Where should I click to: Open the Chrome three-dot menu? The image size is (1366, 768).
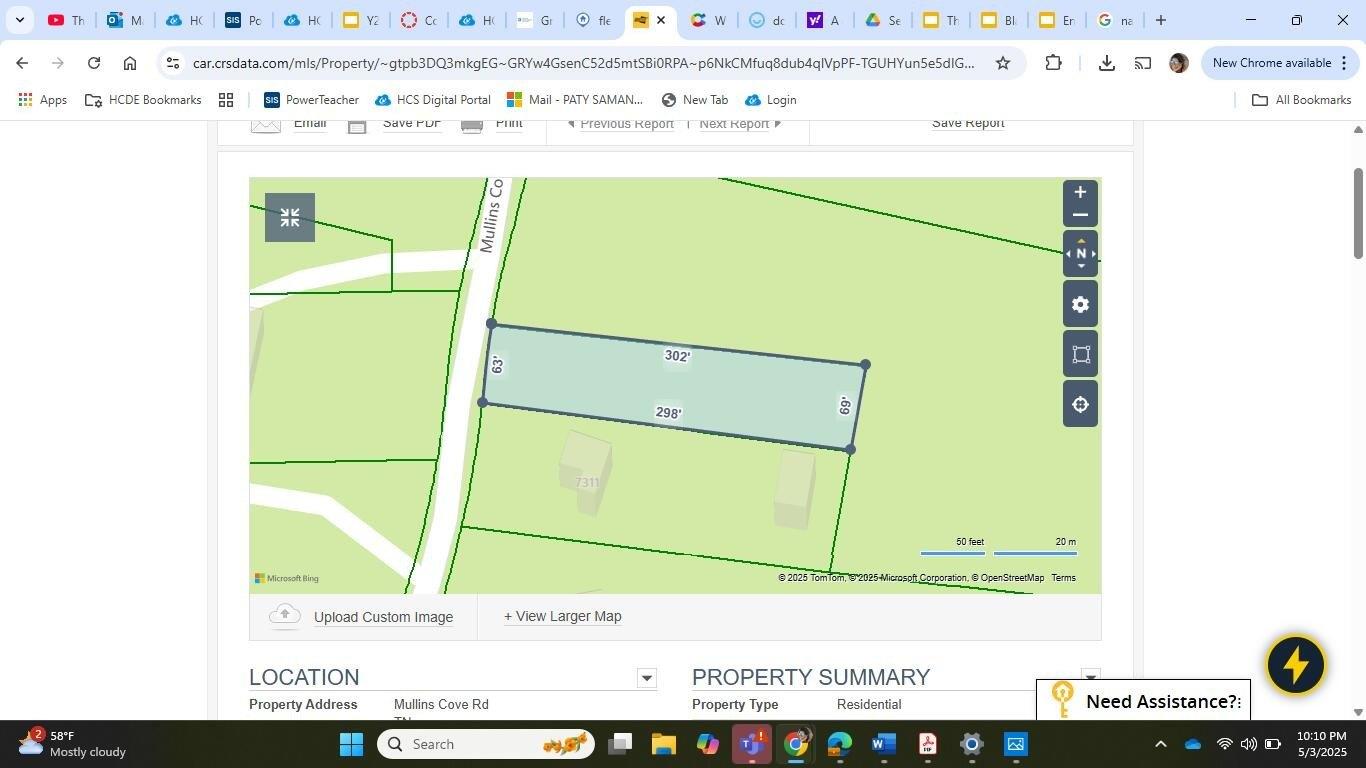click(1343, 63)
